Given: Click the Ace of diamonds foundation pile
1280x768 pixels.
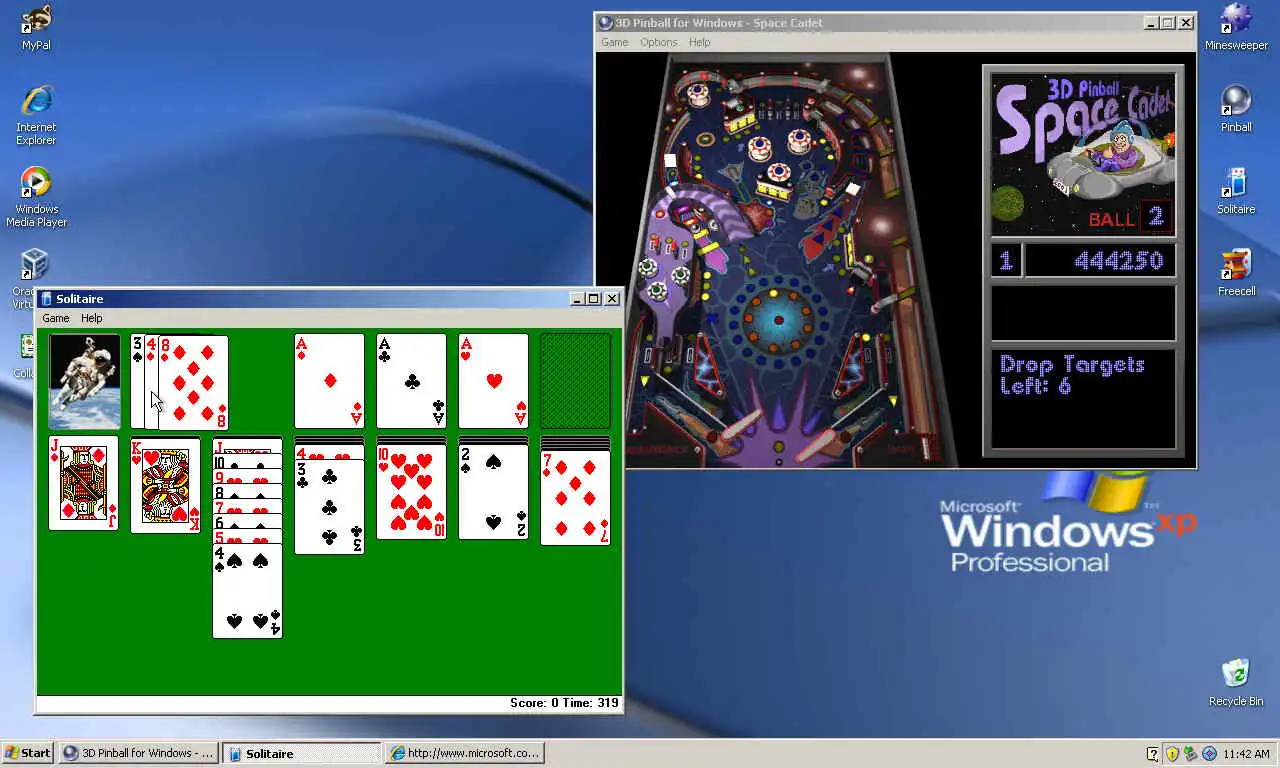Looking at the screenshot, I should [329, 382].
